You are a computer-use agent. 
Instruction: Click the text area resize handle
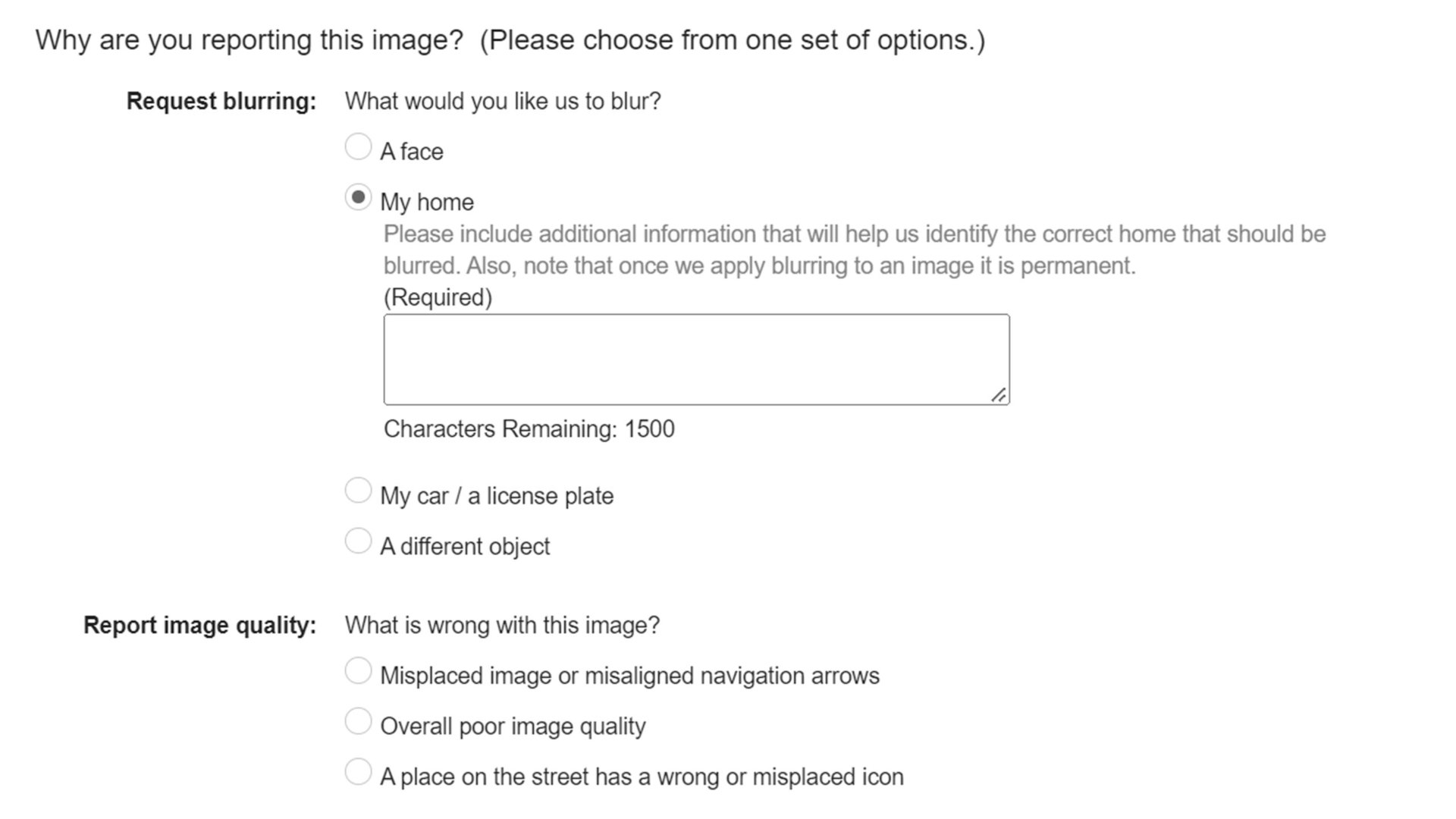tap(998, 395)
